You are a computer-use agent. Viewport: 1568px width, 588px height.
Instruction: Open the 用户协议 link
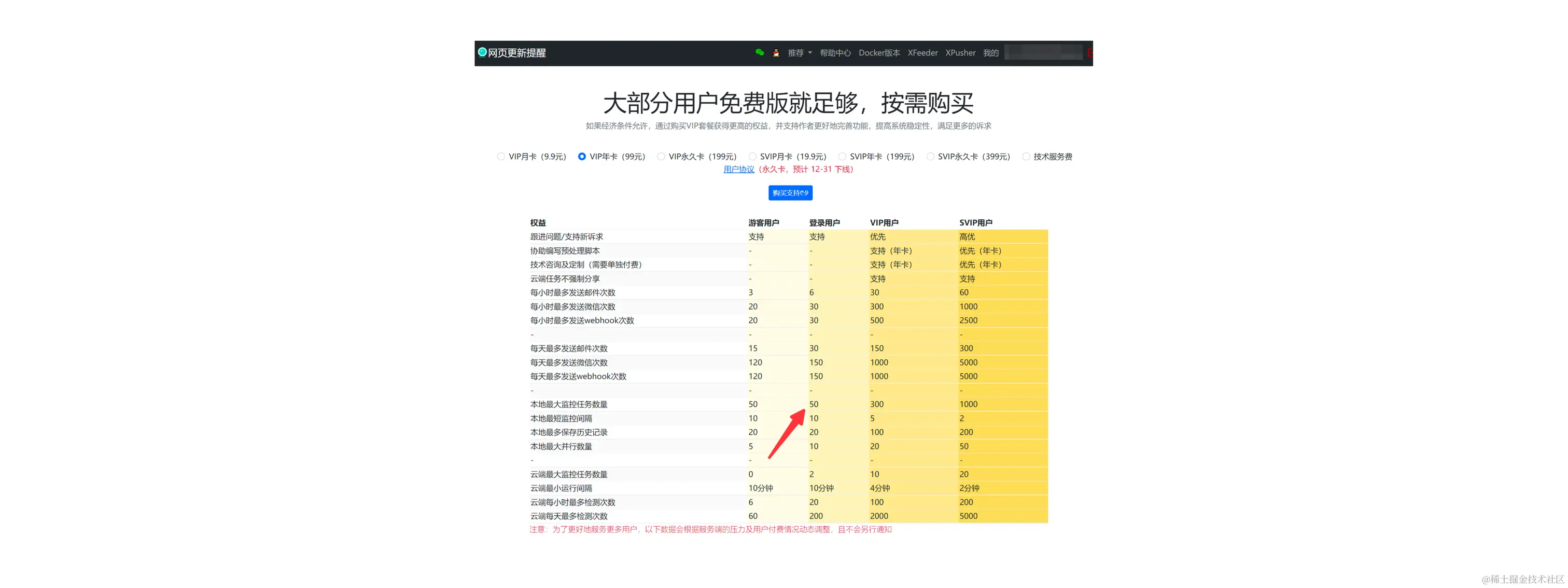pos(738,169)
